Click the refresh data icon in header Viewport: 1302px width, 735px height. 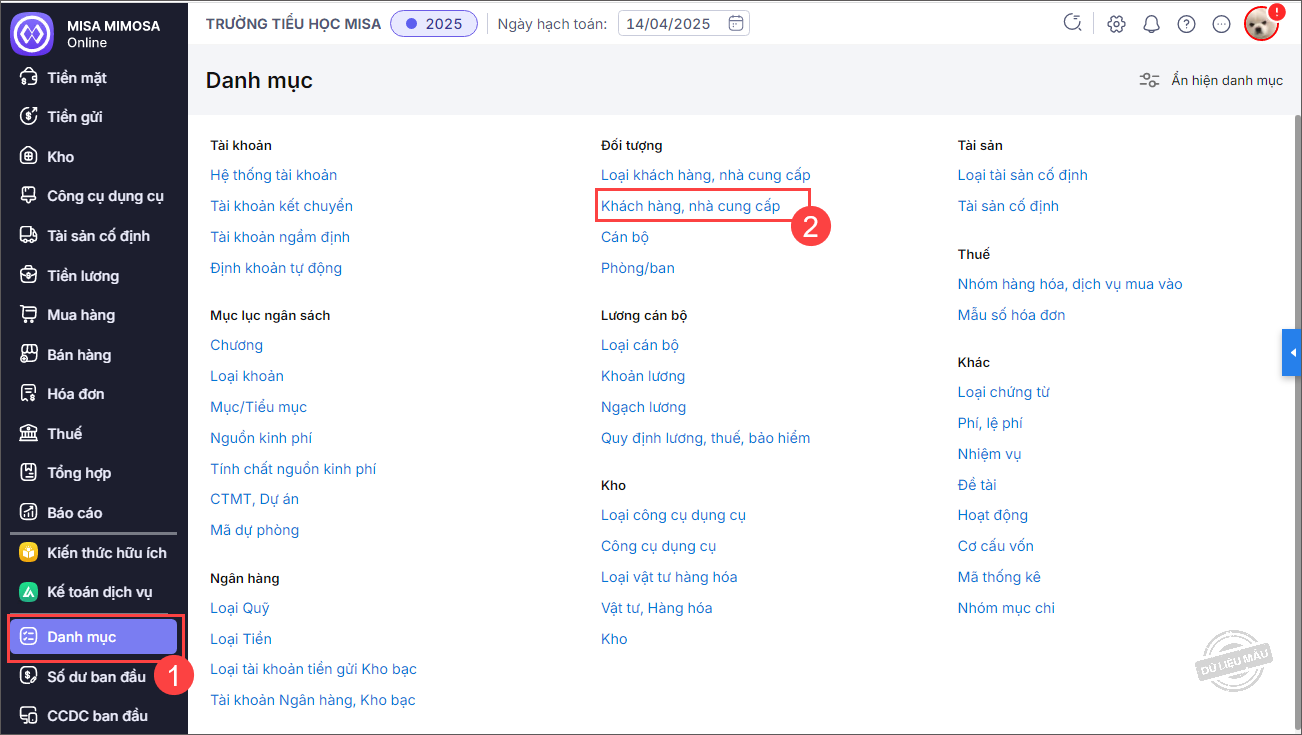(1073, 24)
